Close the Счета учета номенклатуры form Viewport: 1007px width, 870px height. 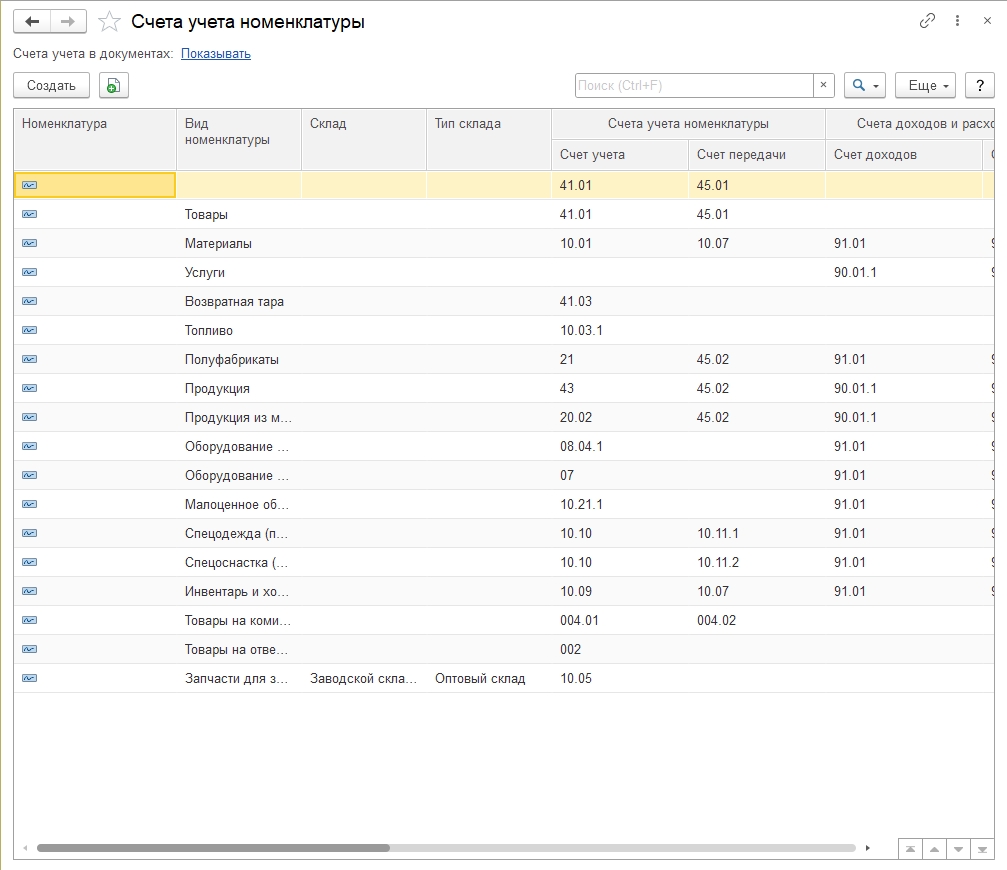pyautogui.click(x=987, y=21)
